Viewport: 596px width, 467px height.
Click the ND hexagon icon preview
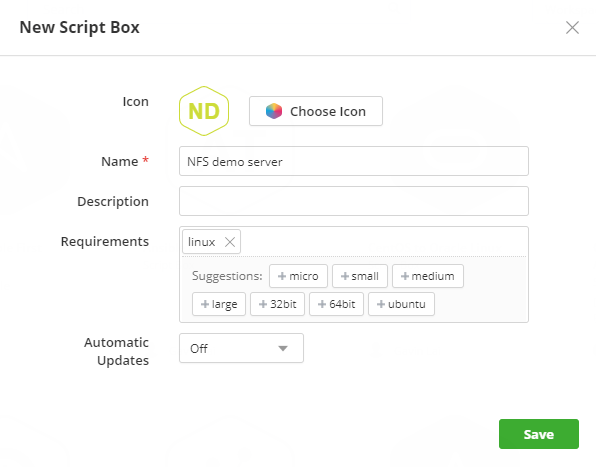tap(204, 111)
